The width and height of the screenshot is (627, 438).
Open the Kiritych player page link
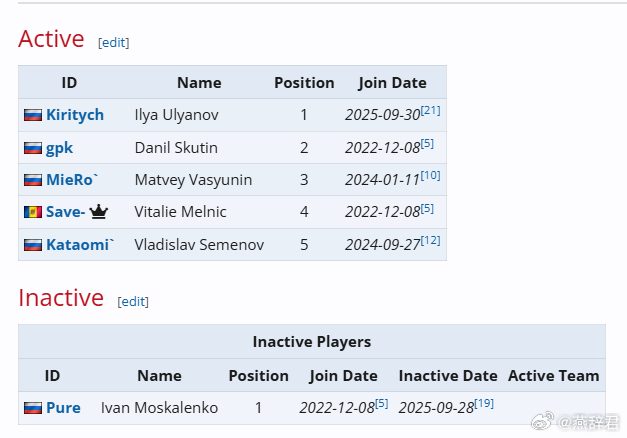click(x=75, y=115)
